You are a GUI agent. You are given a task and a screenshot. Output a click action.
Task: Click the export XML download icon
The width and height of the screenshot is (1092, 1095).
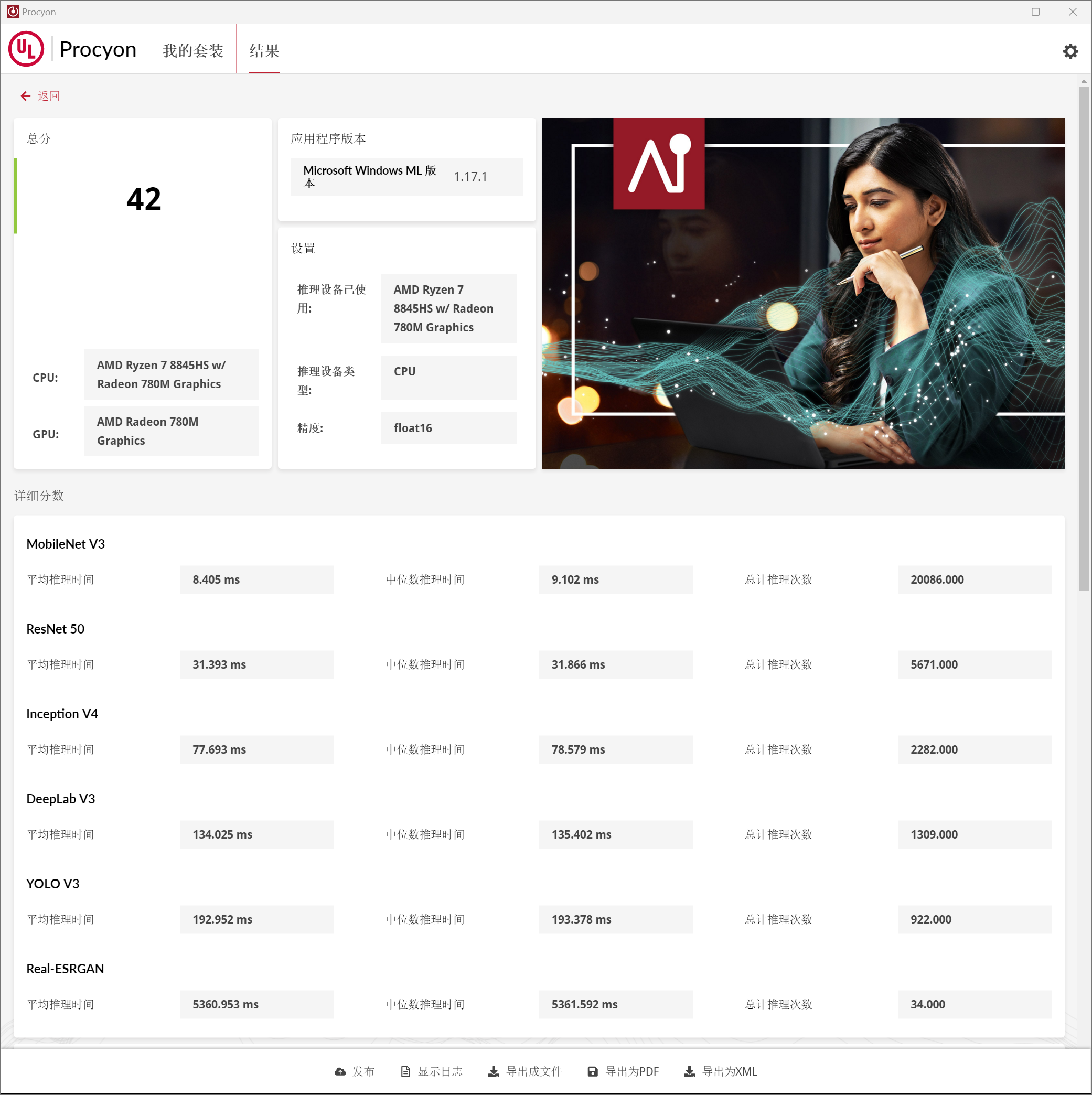(x=689, y=1071)
